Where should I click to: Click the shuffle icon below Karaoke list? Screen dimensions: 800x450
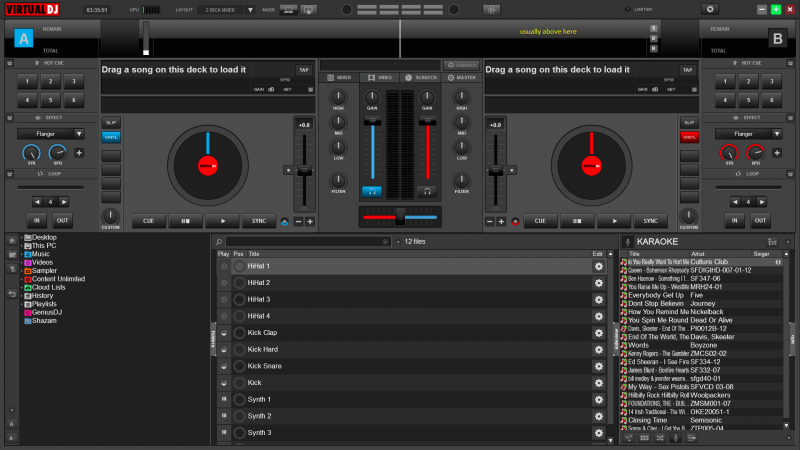point(660,438)
